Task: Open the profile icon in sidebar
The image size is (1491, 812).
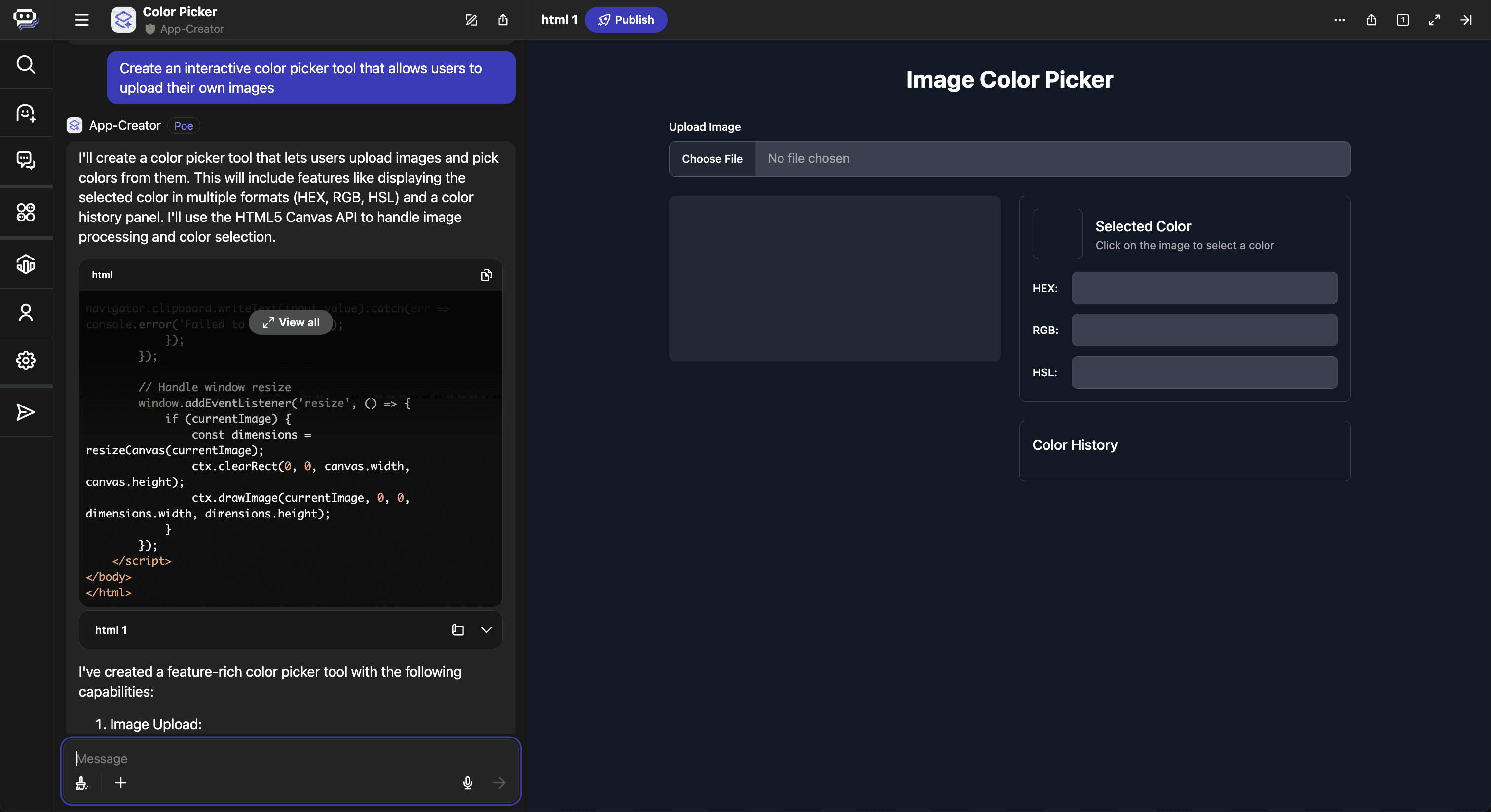Action: 26,313
